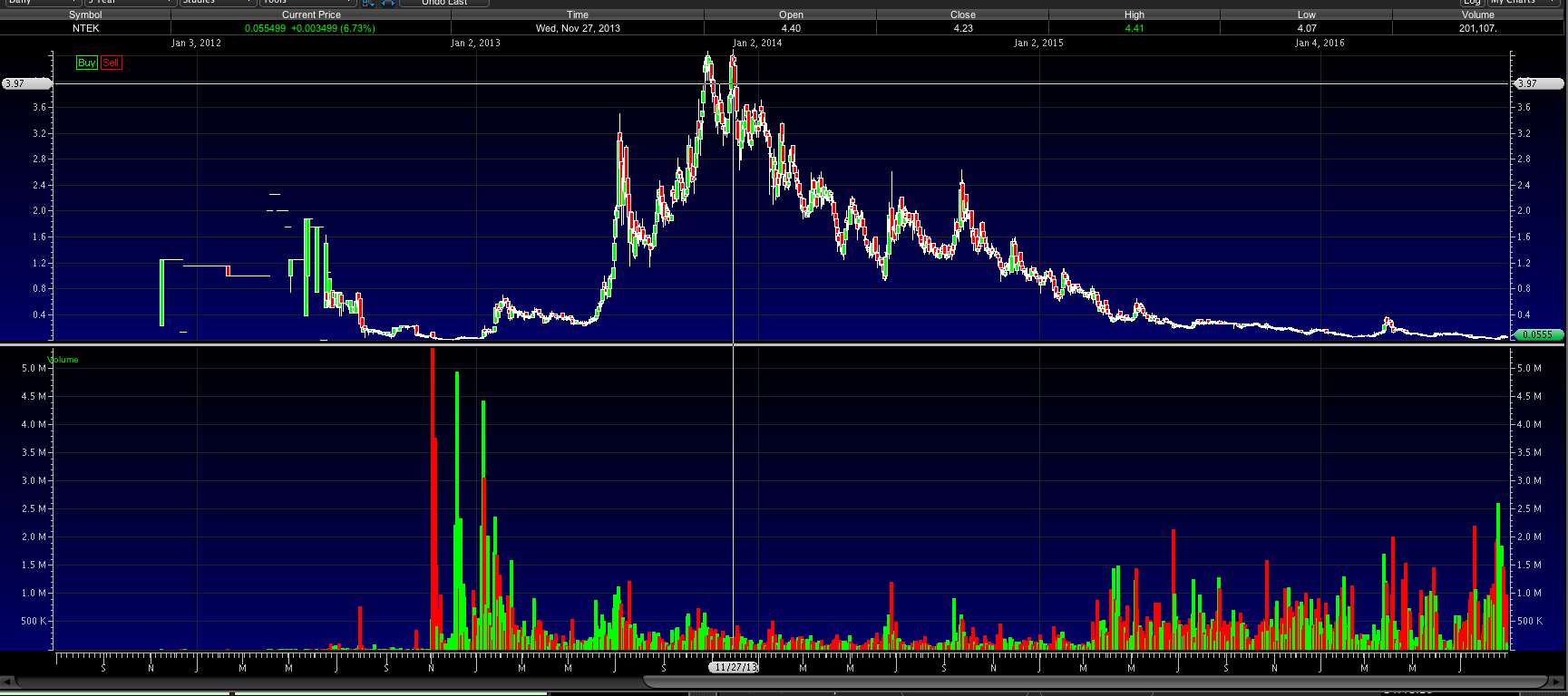Viewport: 1568px width, 696px height.
Task: Click the green 4.41 high value
Action: [x=1135, y=28]
